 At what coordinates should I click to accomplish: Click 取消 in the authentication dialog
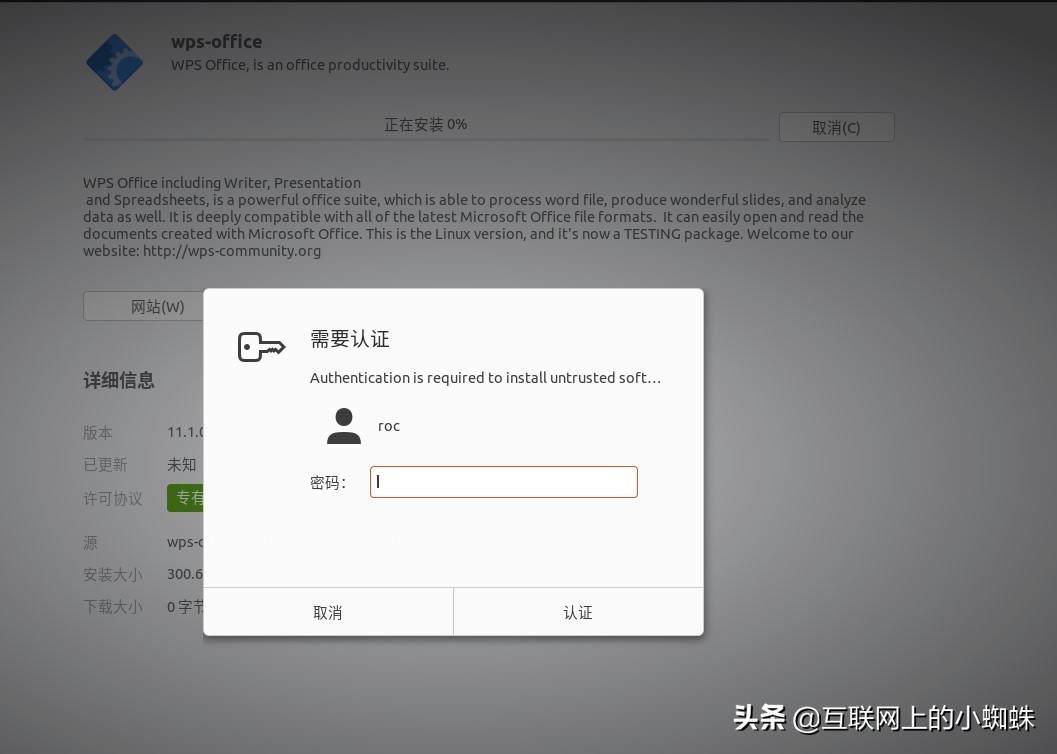tap(328, 612)
